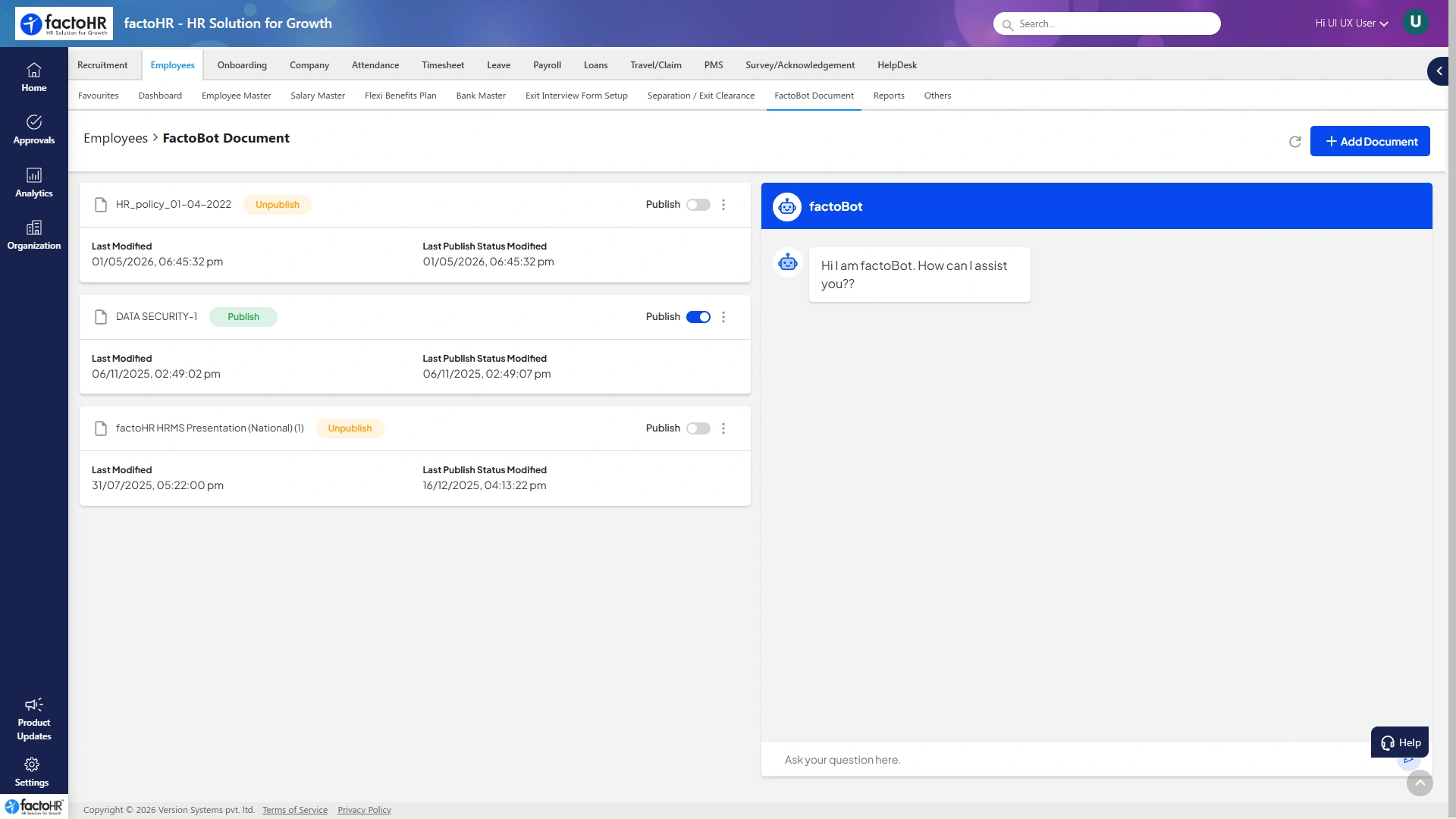This screenshot has width=1456, height=819.
Task: Collapse the side panel arrow icon
Action: click(x=1439, y=71)
